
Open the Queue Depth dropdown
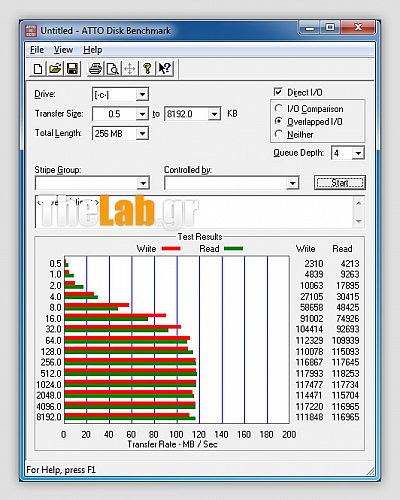click(x=358, y=153)
